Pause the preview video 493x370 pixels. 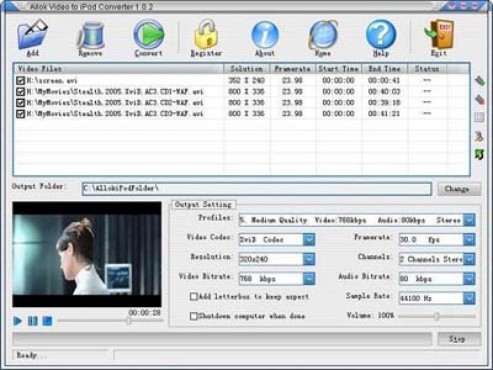tap(33, 321)
